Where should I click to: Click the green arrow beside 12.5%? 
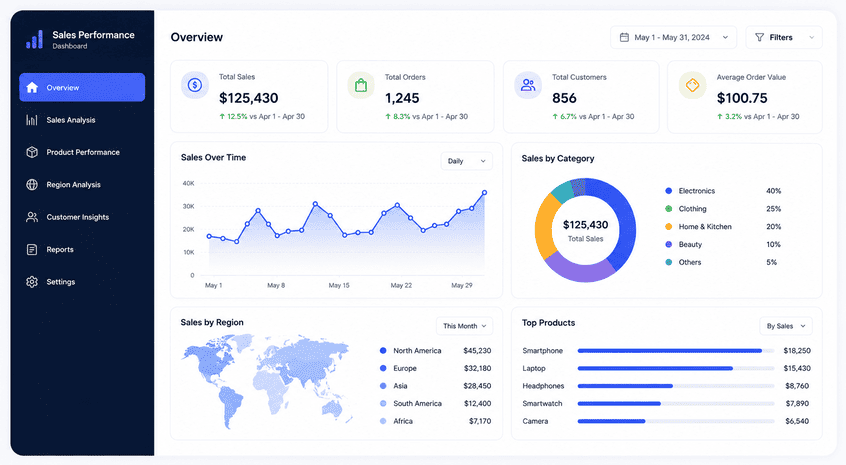tap(222, 116)
